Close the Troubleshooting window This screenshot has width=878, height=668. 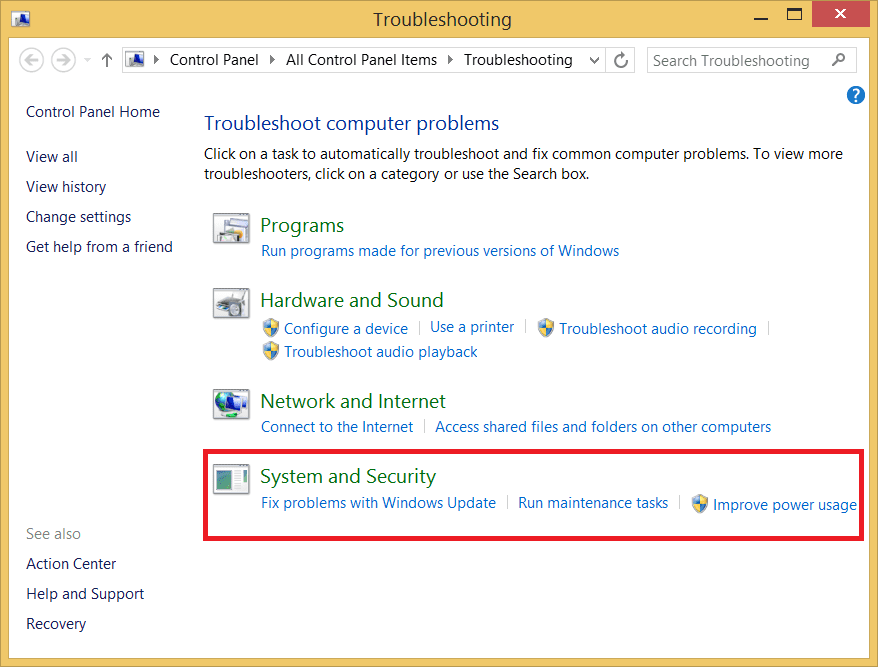[x=840, y=14]
